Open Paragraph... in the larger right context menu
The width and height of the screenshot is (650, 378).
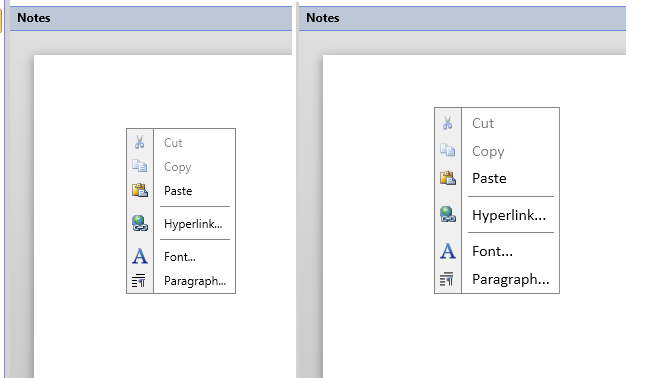coord(510,279)
